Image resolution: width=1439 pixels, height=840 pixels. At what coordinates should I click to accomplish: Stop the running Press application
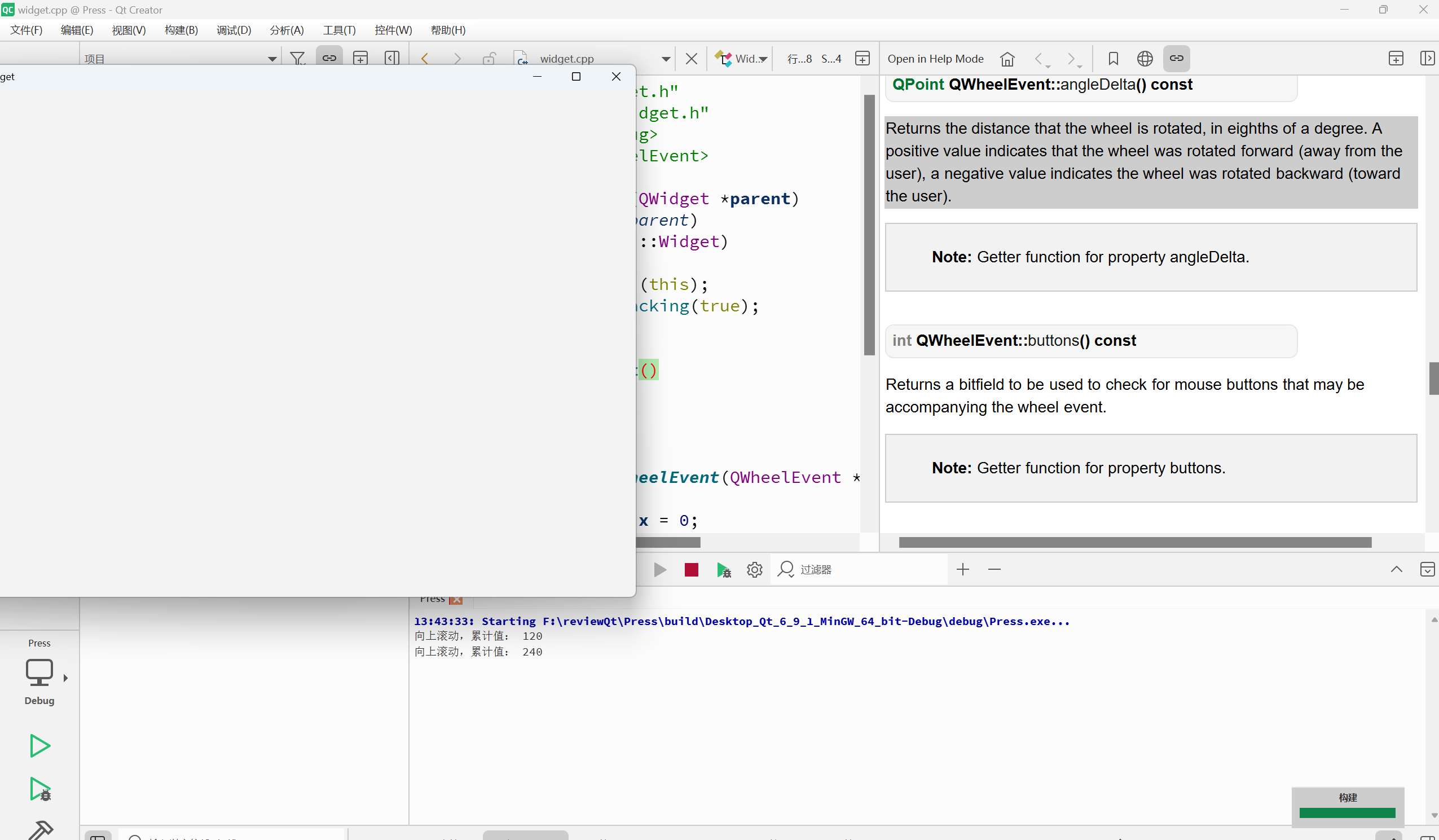click(x=691, y=569)
